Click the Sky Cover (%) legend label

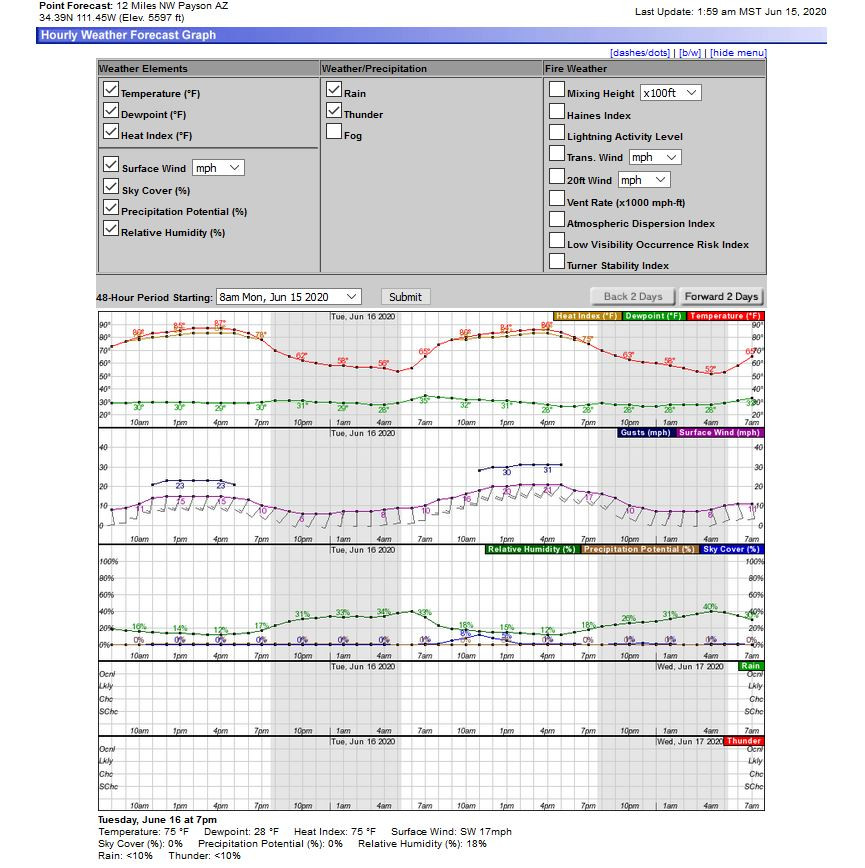[731, 550]
